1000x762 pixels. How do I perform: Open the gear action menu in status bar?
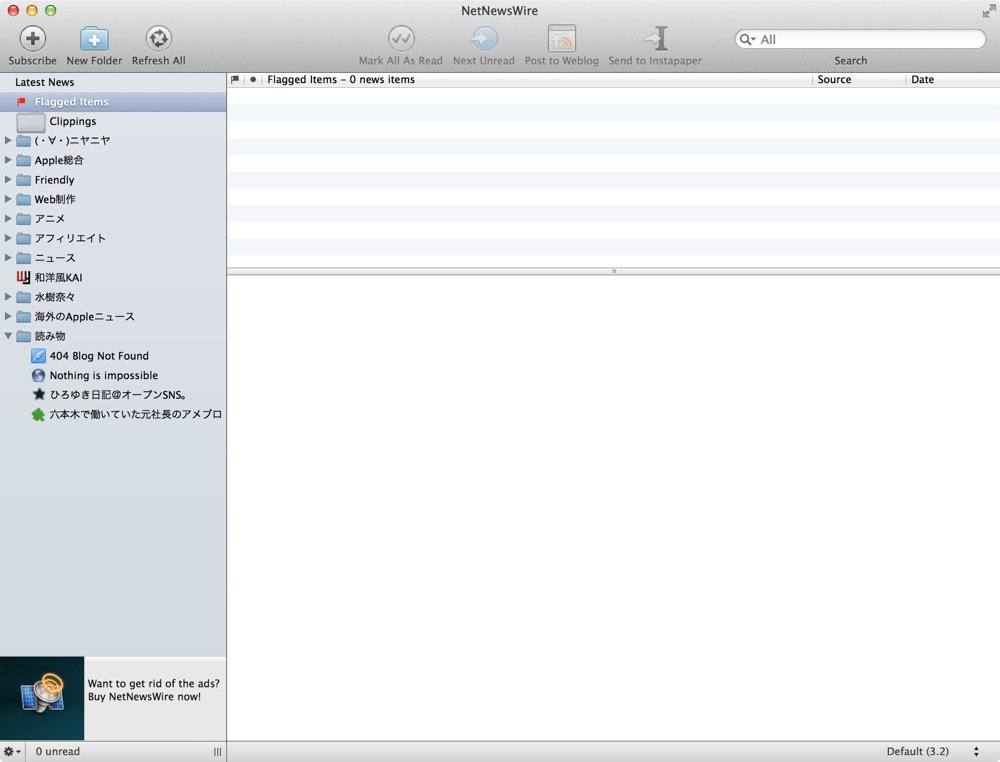point(12,751)
